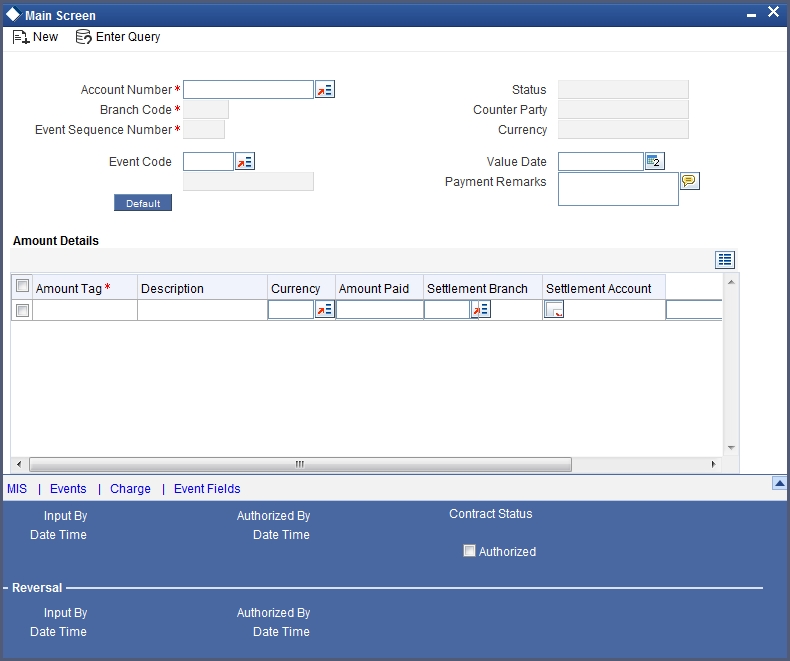790x661 pixels.
Task: Click the Description cell in first row
Action: 202,310
